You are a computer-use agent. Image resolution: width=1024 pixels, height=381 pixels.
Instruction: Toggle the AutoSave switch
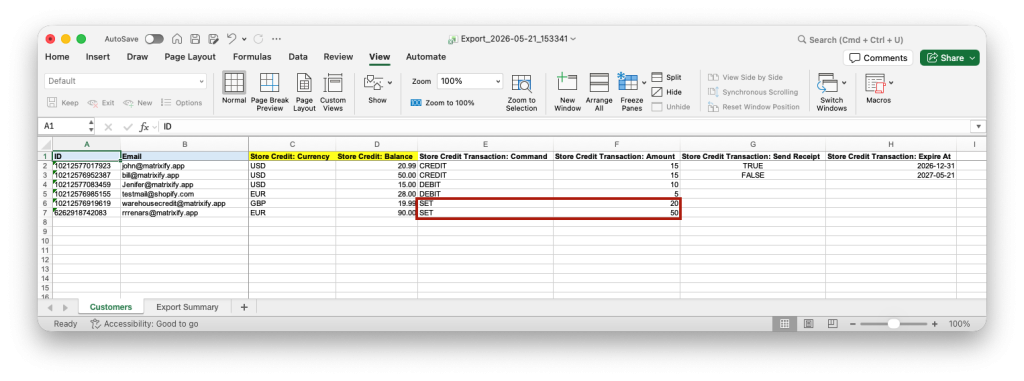(154, 39)
